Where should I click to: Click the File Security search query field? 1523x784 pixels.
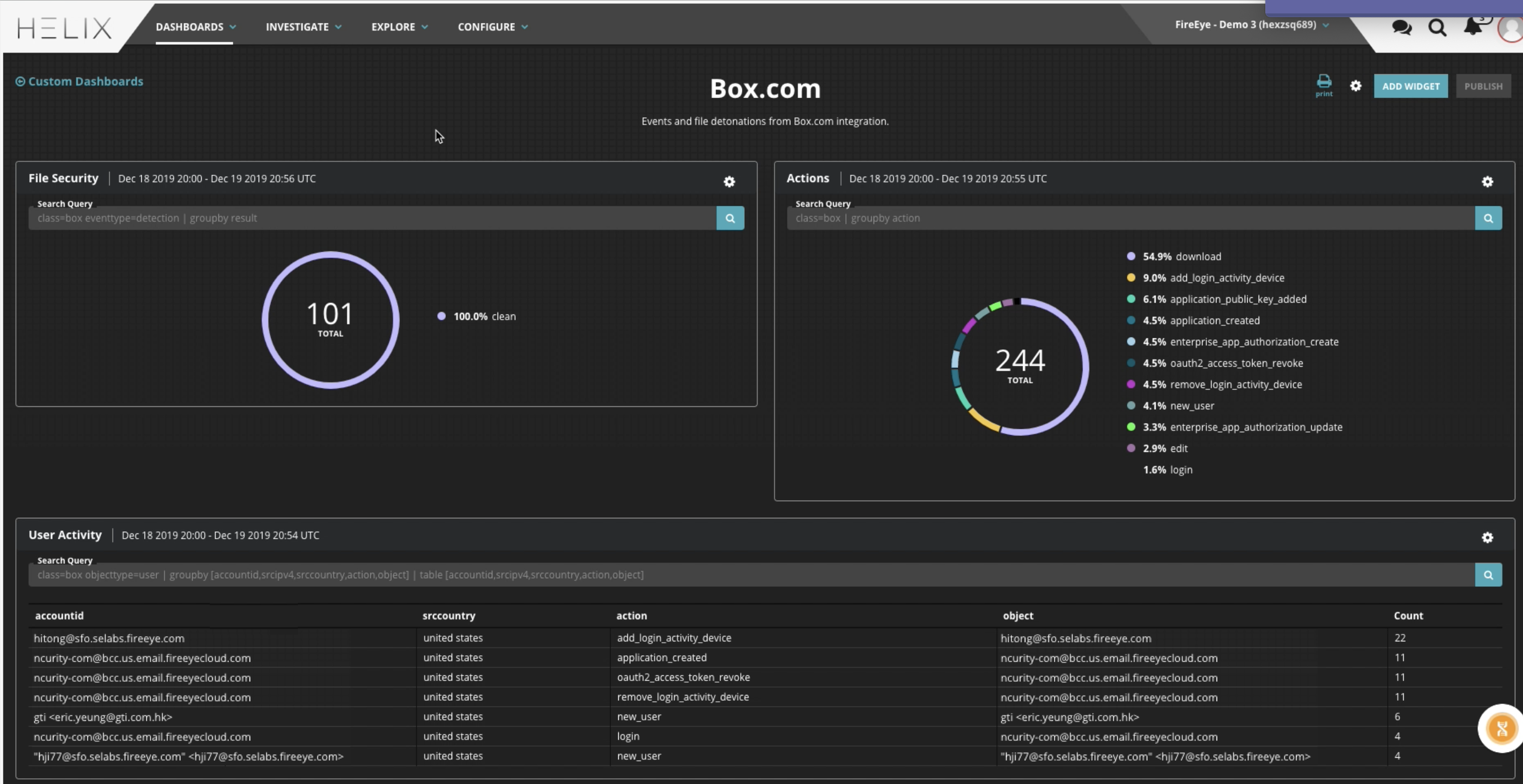pyautogui.click(x=373, y=218)
